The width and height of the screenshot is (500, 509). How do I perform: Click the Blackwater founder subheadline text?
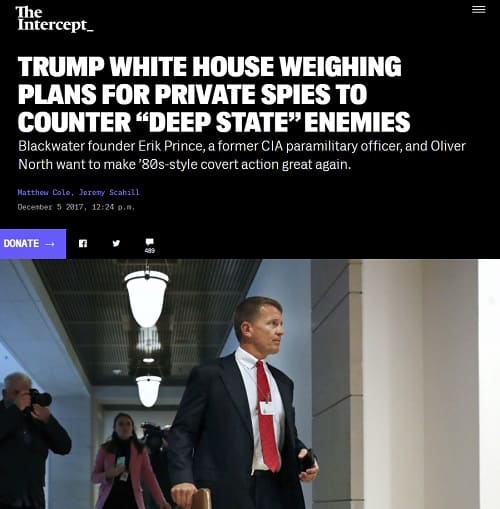pyautogui.click(x=242, y=155)
